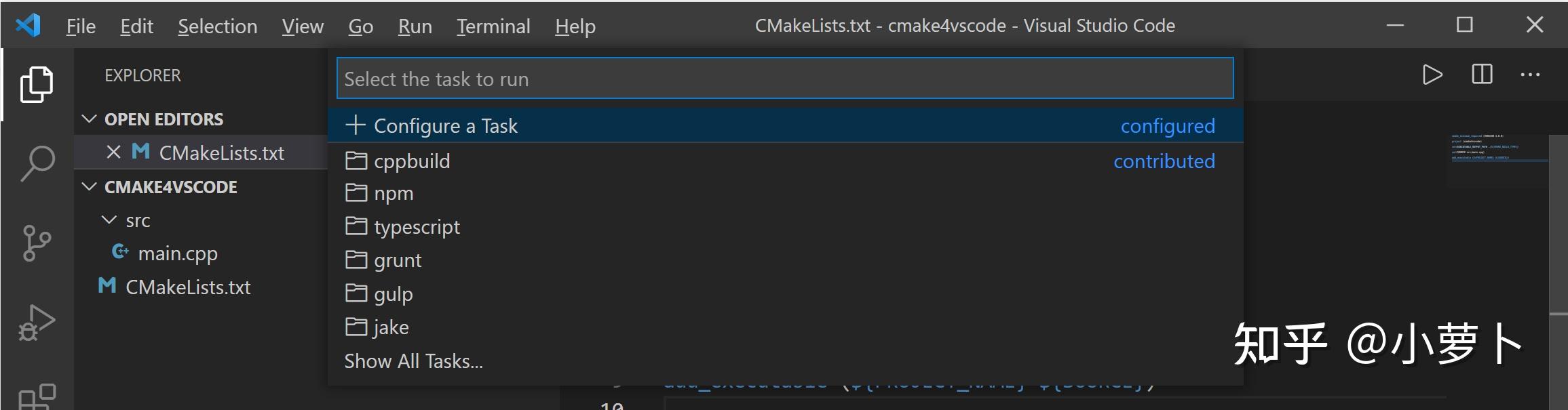Image resolution: width=1568 pixels, height=410 pixels.
Task: Click Show All Tasks
Action: coord(413,361)
